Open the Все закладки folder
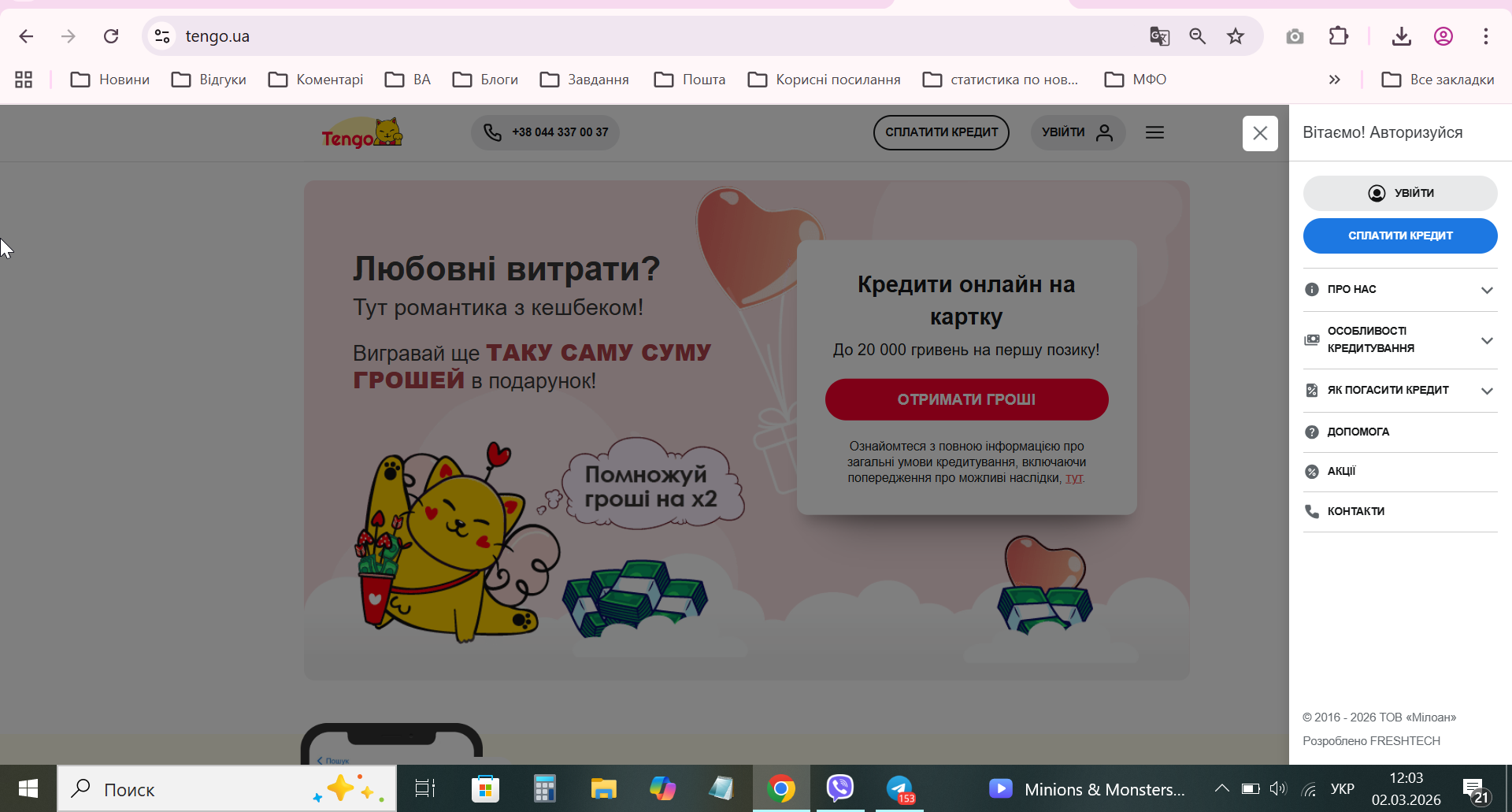 tap(1438, 80)
